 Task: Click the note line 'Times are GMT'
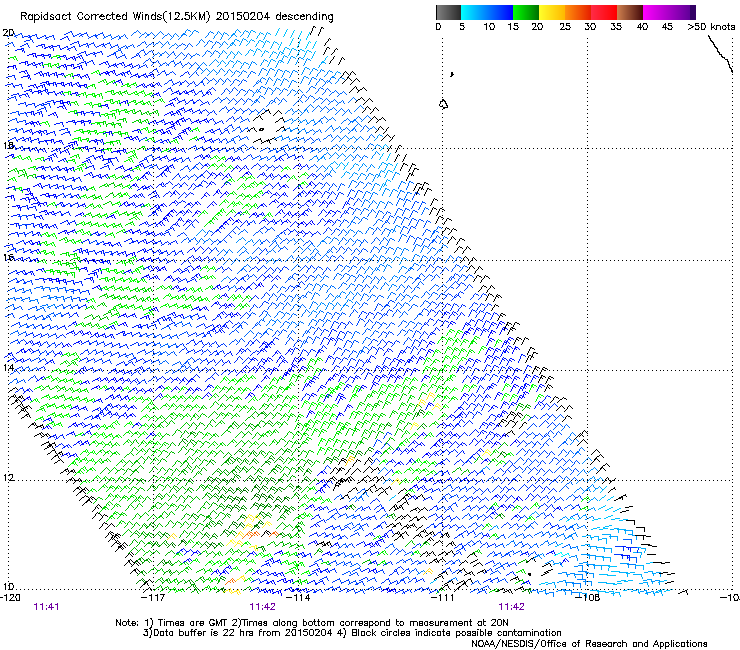point(190,623)
